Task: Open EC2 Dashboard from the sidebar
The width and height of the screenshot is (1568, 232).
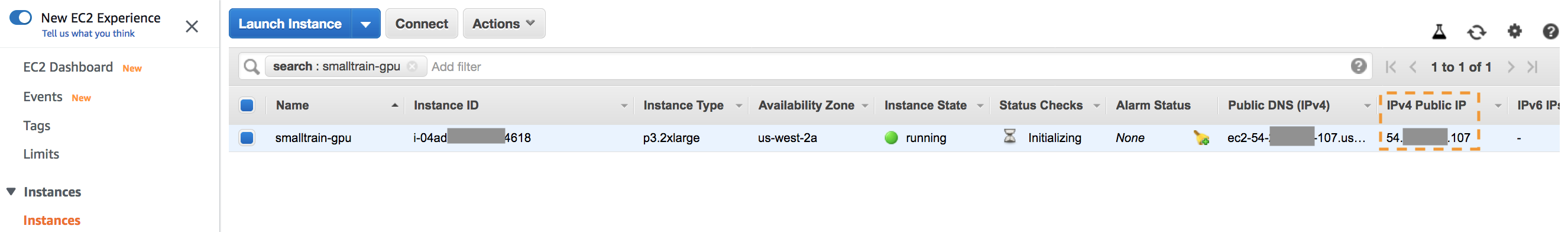Action: coord(68,67)
